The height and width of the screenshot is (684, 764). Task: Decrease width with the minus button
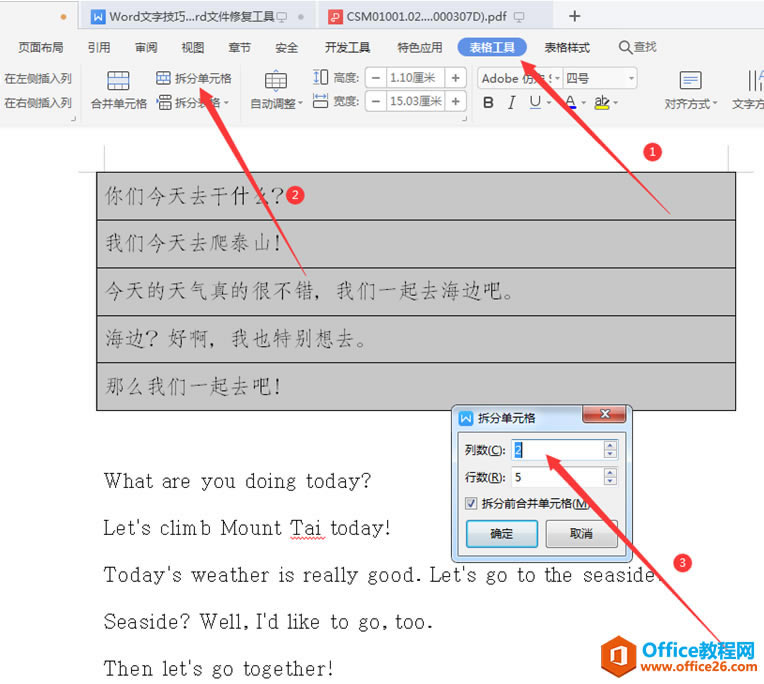coord(376,101)
